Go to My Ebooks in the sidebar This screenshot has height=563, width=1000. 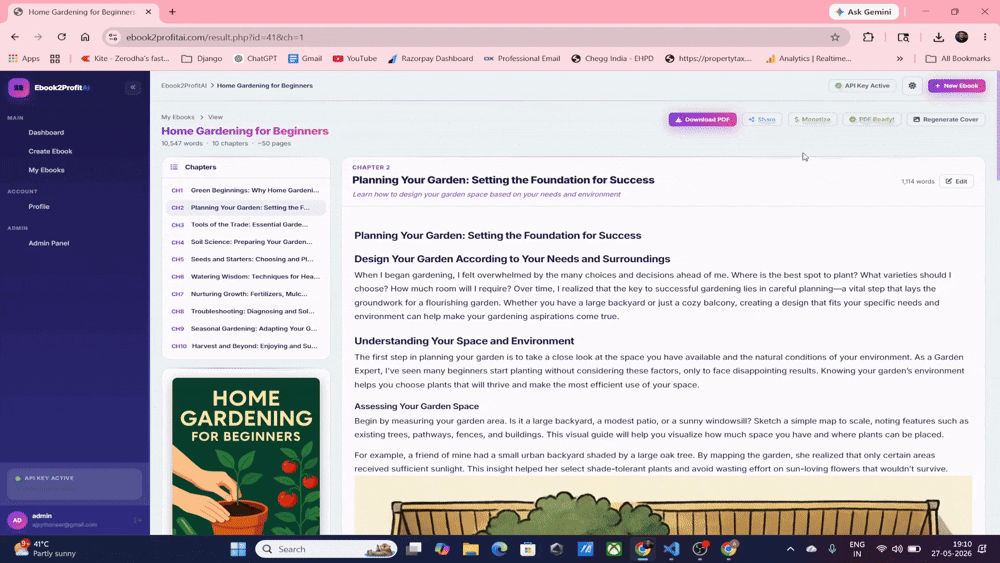point(46,170)
